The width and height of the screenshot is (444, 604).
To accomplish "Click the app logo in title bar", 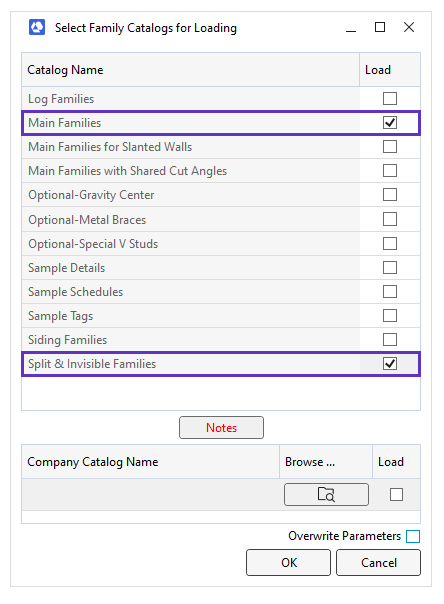I will pyautogui.click(x=37, y=27).
